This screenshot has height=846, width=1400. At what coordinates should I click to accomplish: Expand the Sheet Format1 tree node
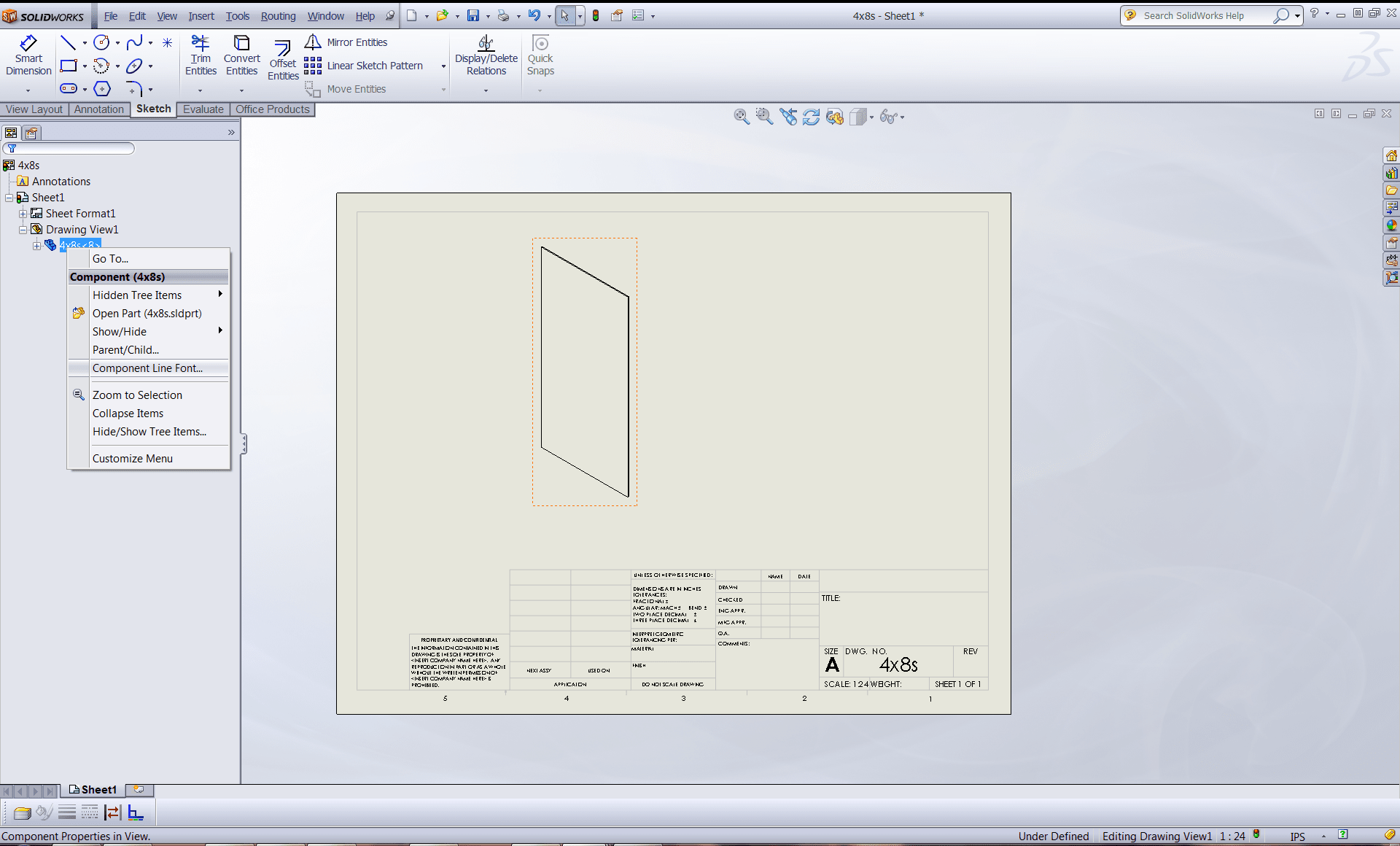point(23,214)
